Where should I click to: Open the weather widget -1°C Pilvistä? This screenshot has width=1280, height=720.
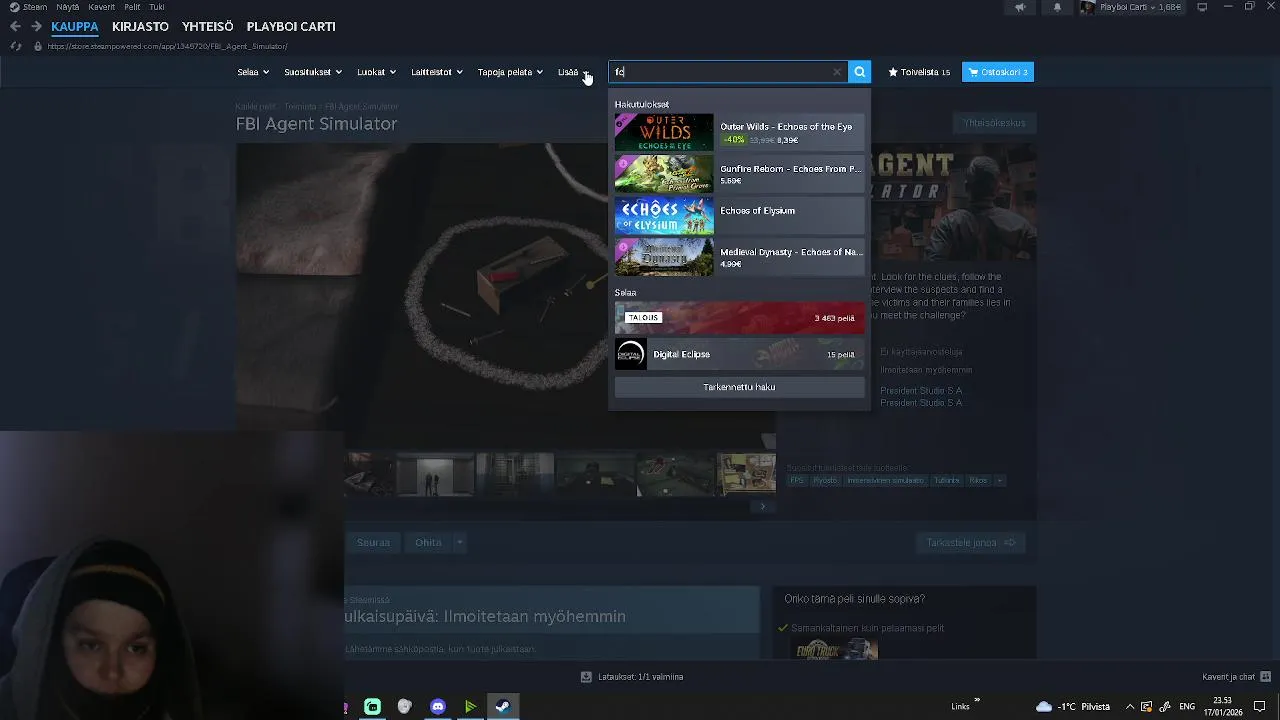pyautogui.click(x=1073, y=707)
